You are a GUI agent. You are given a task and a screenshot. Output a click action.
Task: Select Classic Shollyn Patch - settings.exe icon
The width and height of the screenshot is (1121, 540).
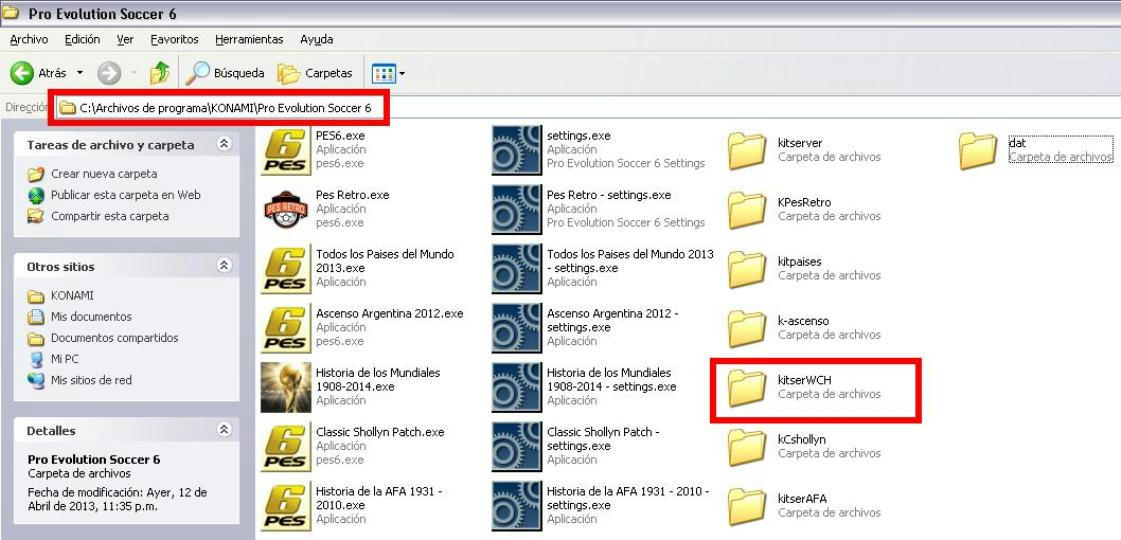coord(517,447)
